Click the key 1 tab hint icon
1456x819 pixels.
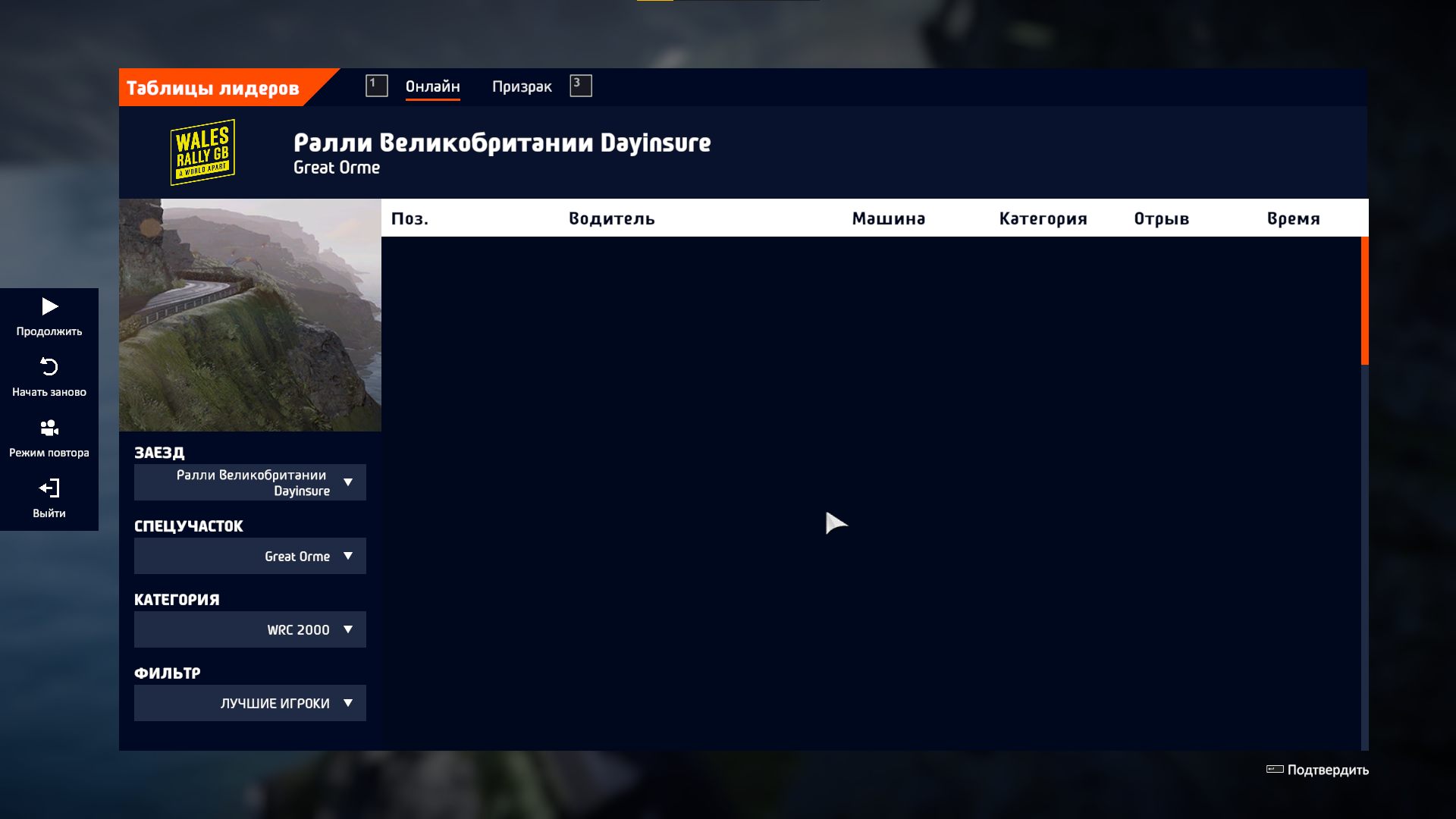tap(376, 86)
